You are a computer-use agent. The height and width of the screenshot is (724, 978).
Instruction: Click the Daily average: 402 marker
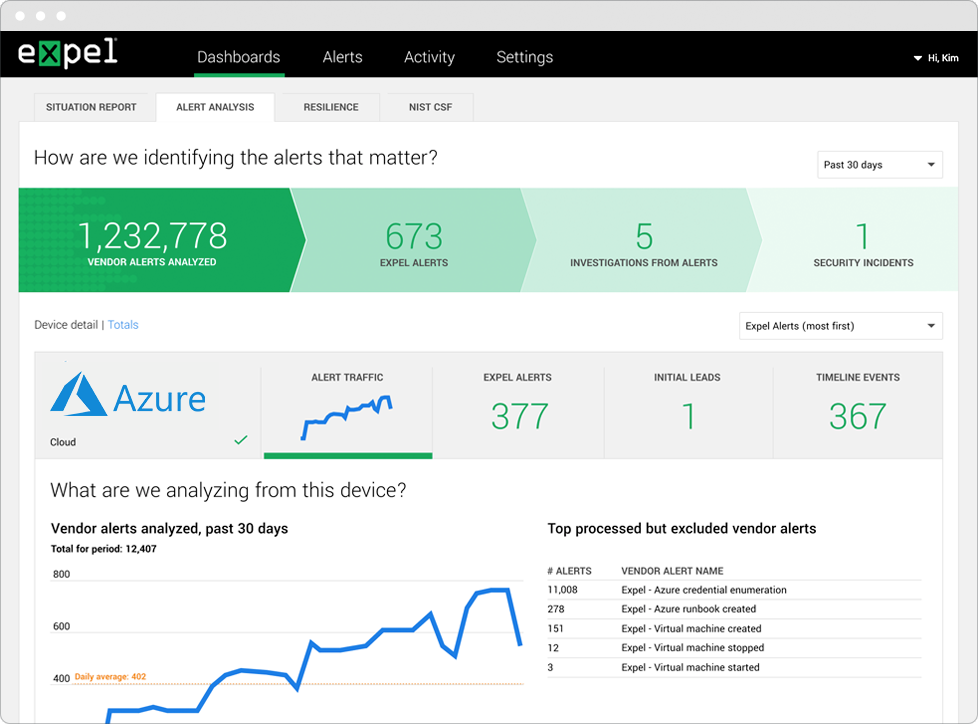110,677
